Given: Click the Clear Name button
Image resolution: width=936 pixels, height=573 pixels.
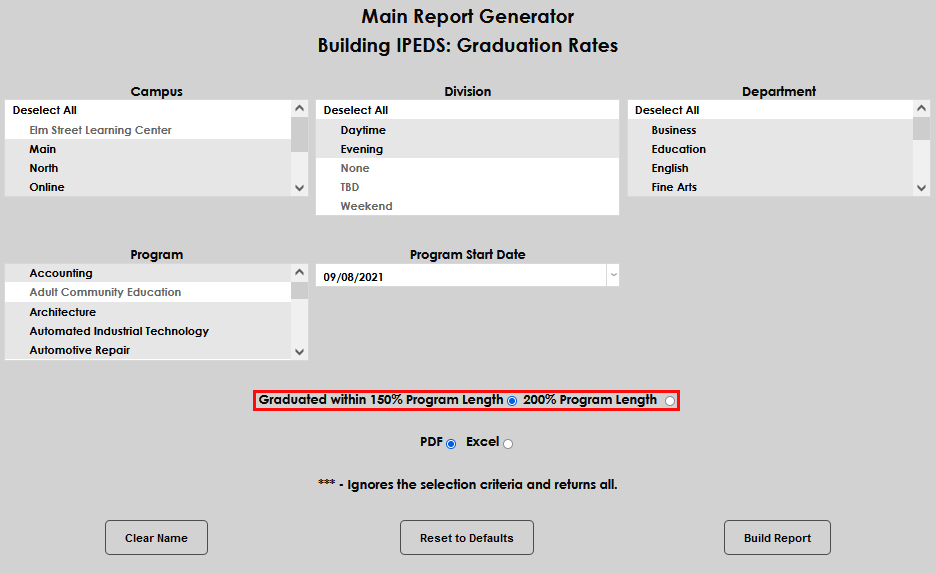Looking at the screenshot, I should (156, 538).
